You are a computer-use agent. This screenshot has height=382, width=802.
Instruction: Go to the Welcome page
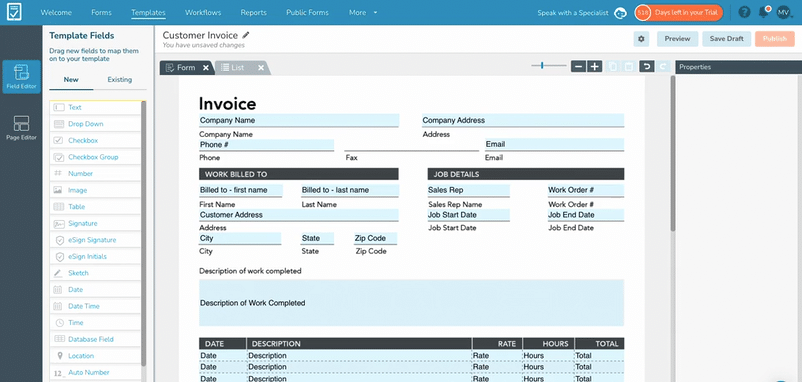click(x=56, y=12)
